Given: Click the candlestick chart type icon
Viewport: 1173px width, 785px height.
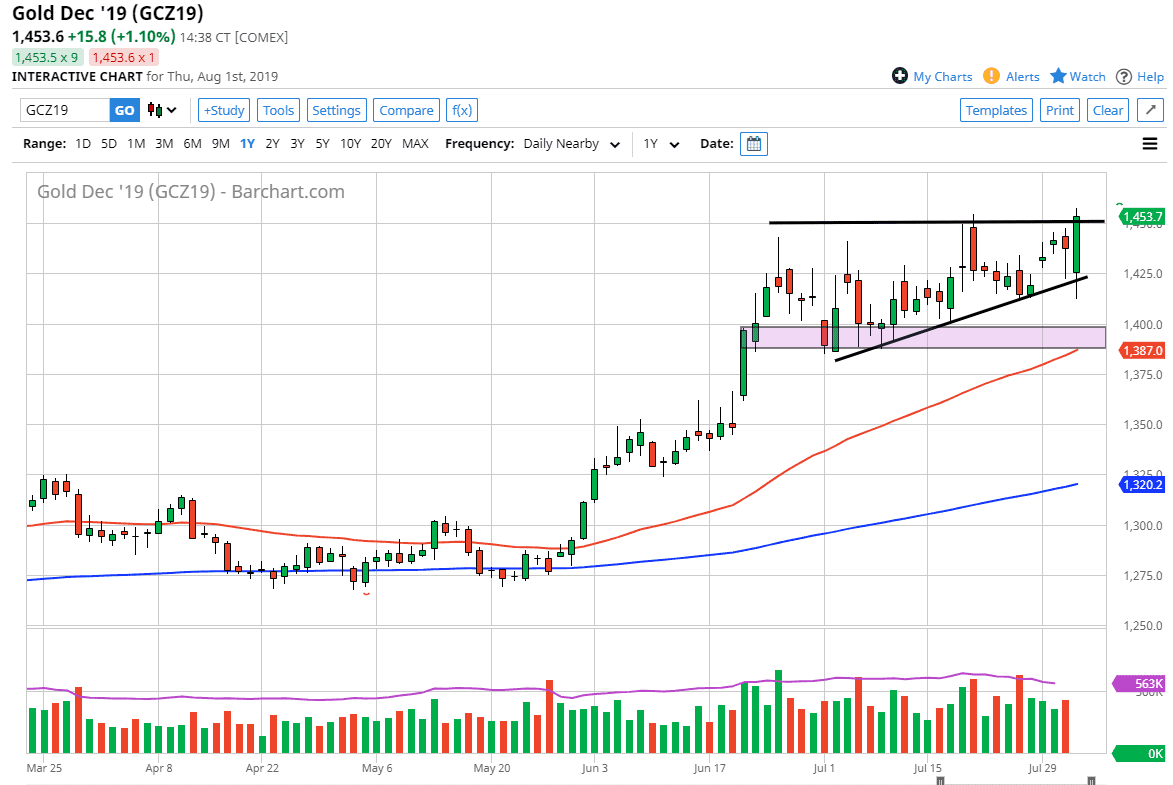Looking at the screenshot, I should pyautogui.click(x=155, y=110).
